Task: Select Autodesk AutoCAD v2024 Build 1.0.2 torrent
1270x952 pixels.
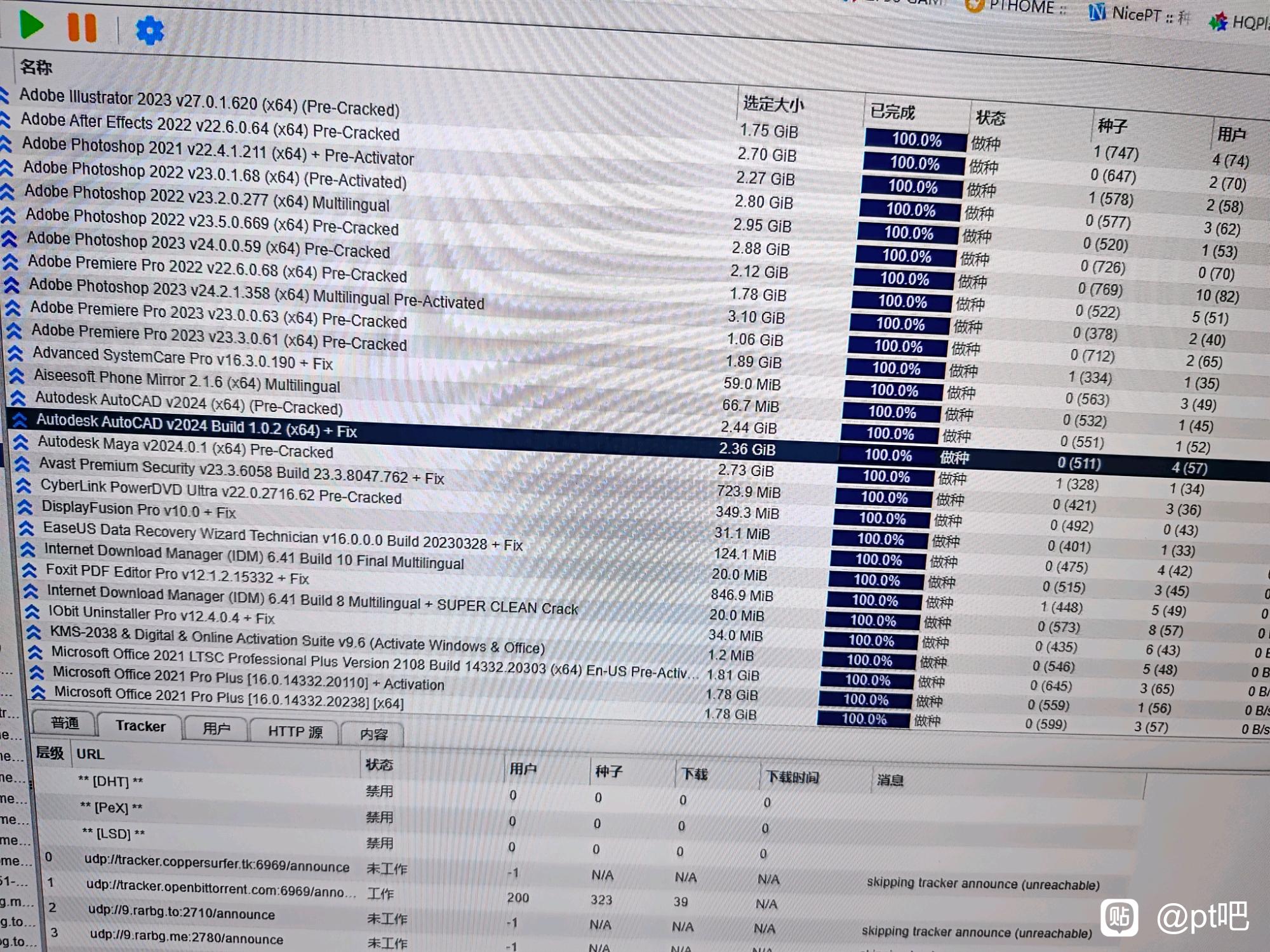Action: pyautogui.click(x=196, y=426)
